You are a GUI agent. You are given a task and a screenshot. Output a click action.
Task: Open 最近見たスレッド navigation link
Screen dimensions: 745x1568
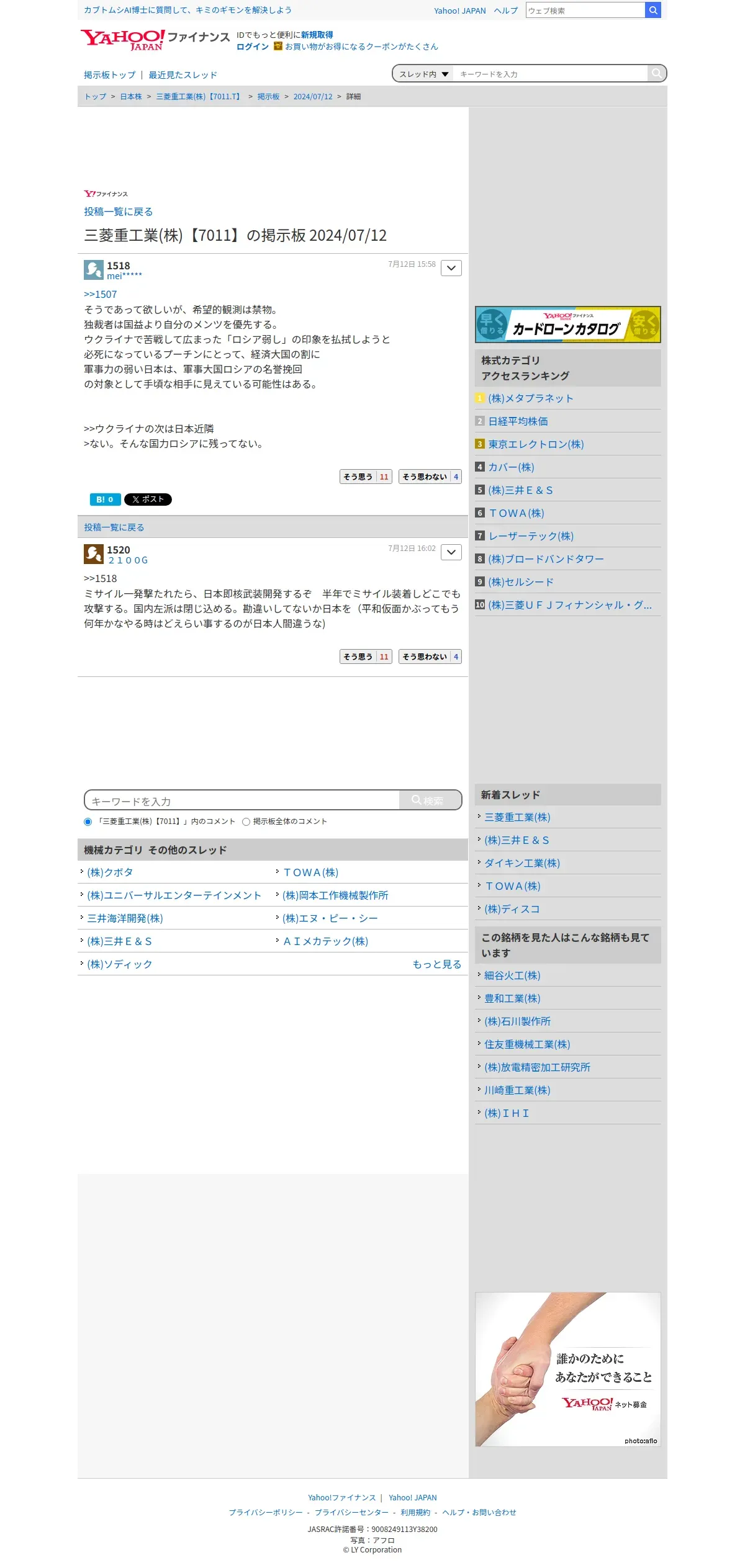tap(183, 75)
